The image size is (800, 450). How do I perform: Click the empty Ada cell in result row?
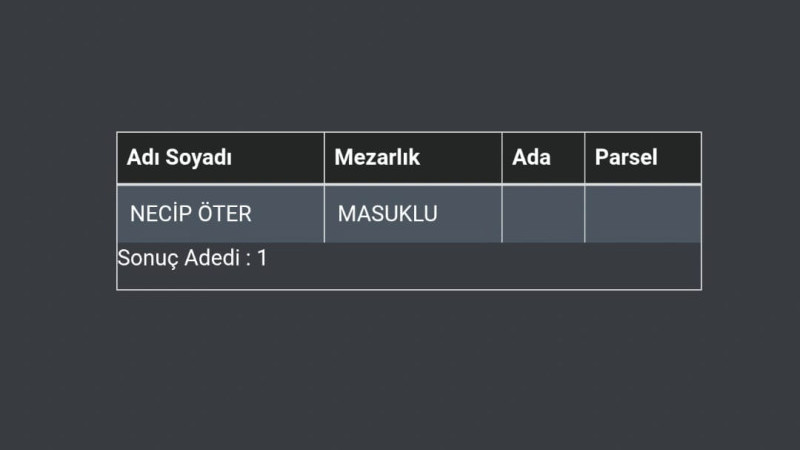pos(543,214)
